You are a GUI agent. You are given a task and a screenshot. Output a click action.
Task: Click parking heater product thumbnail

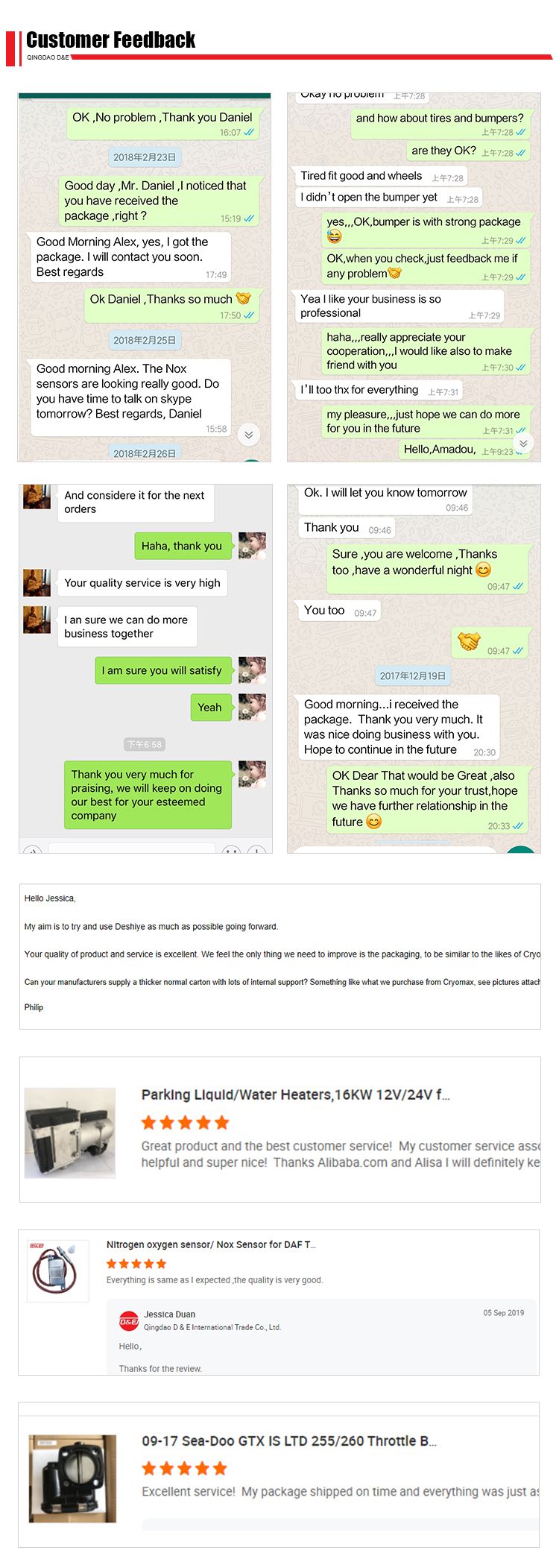click(x=70, y=1133)
